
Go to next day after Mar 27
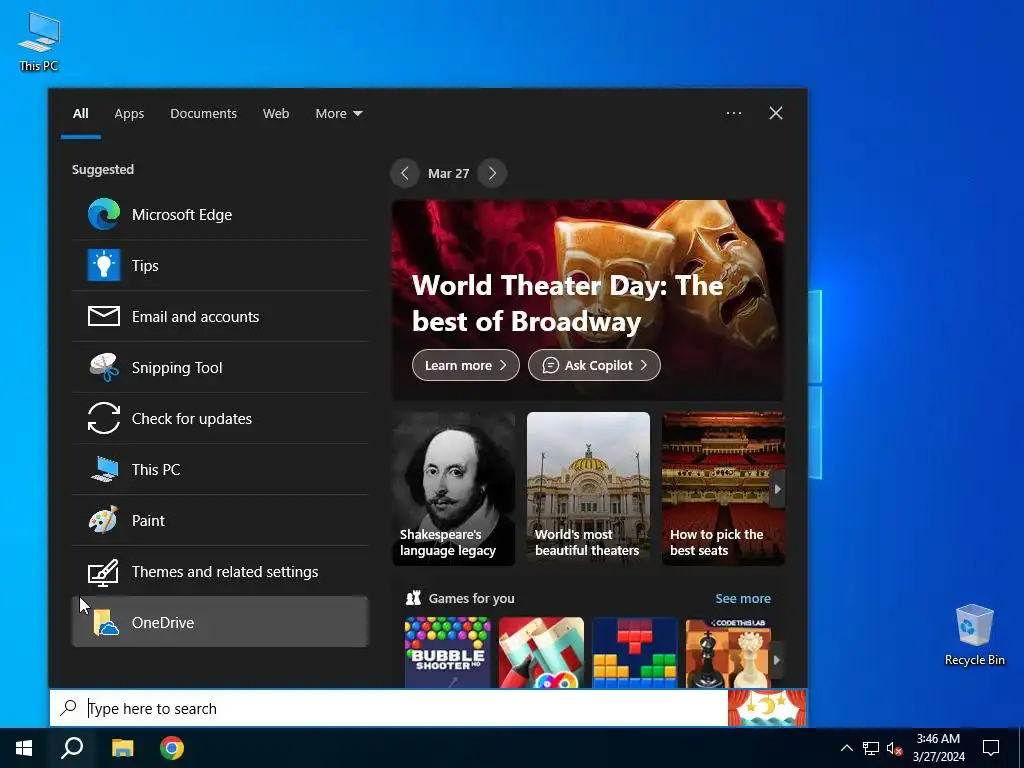(492, 173)
